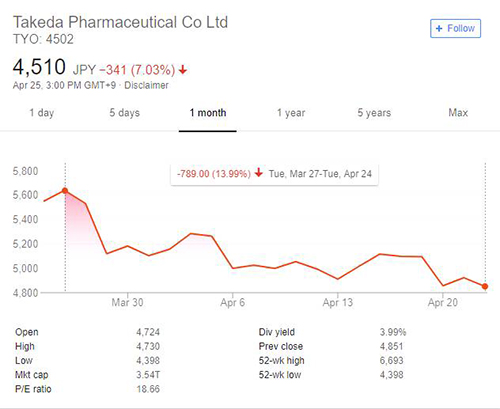The image size is (500, 409).
Task: Click the red arrow icon in the tooltip
Action: (x=259, y=173)
